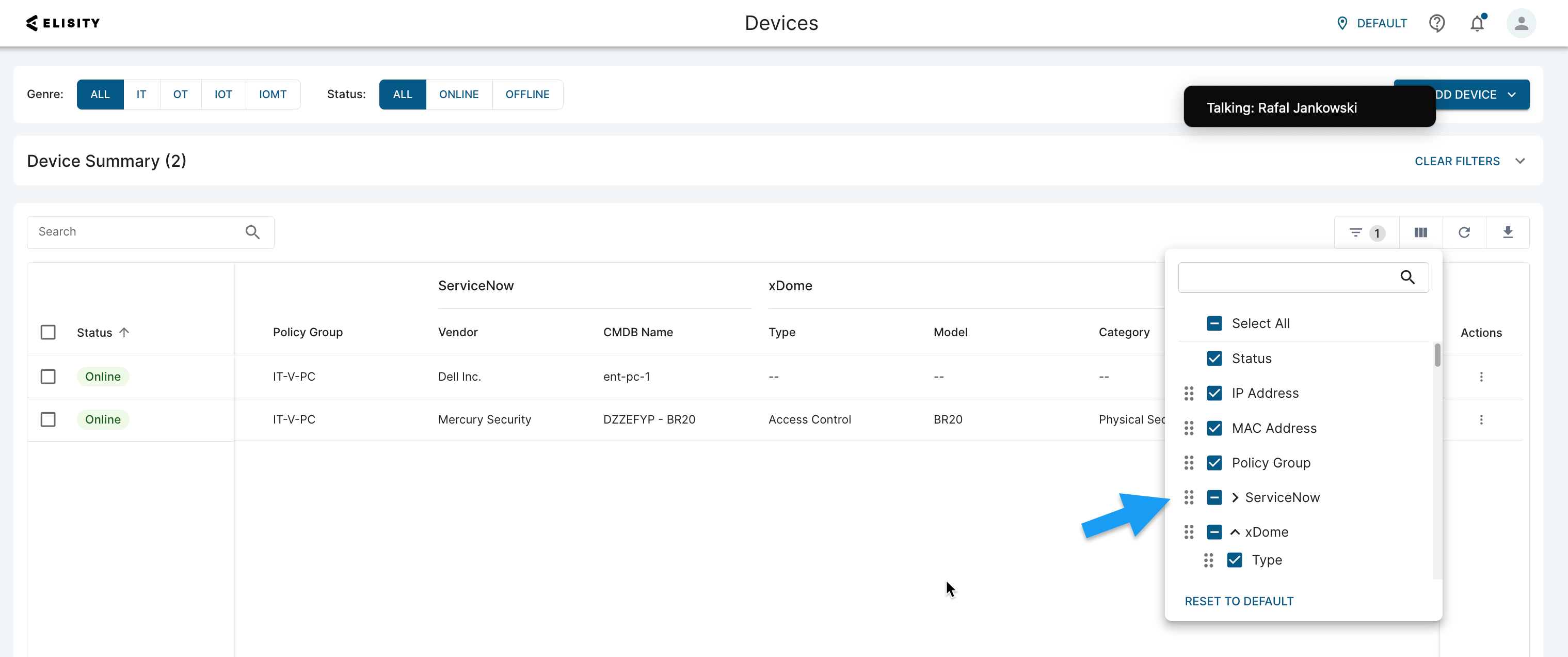Open the help question mark icon
The height and width of the screenshot is (657, 1568).
point(1437,23)
